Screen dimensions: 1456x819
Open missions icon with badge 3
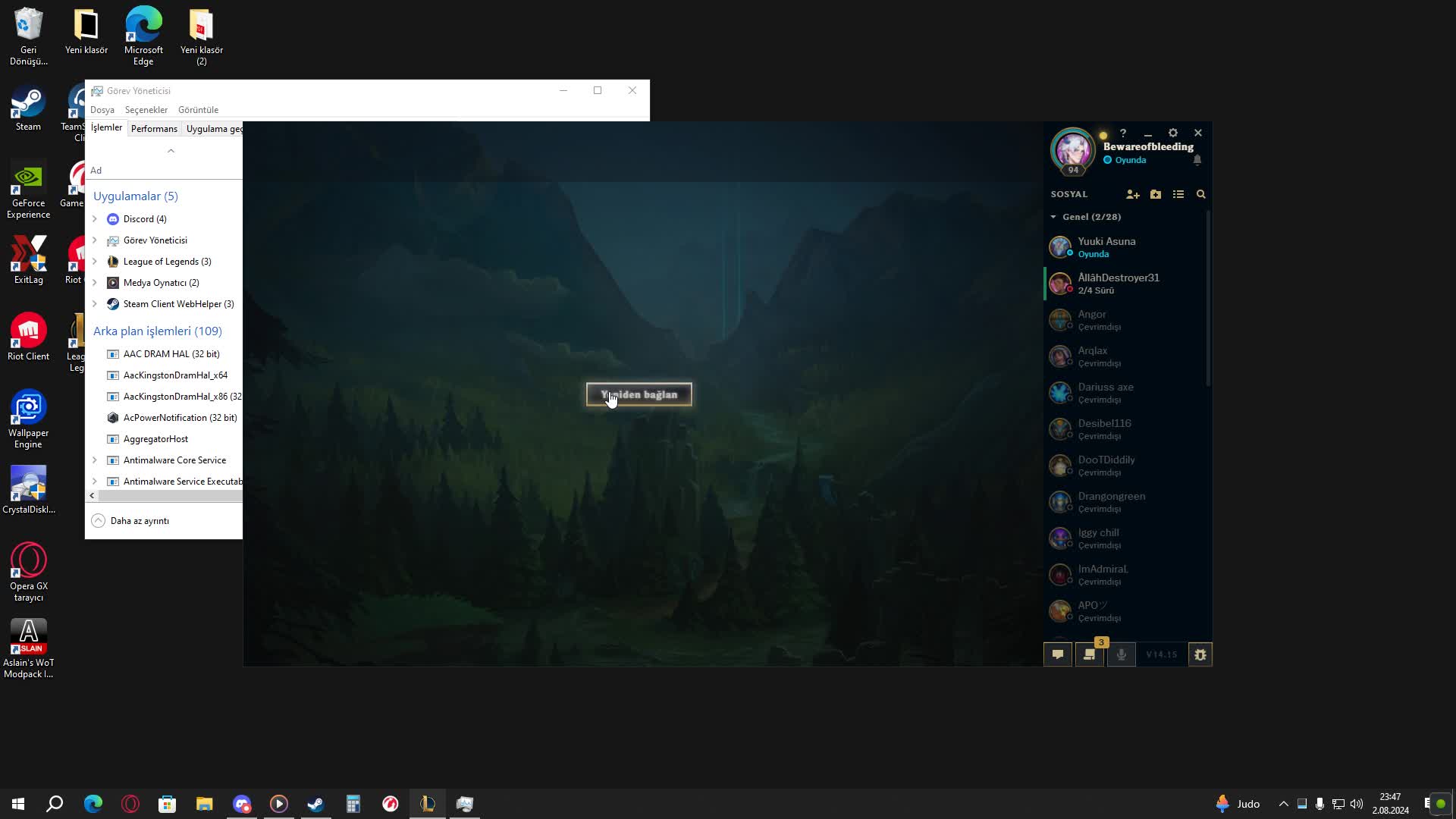[x=1090, y=654]
